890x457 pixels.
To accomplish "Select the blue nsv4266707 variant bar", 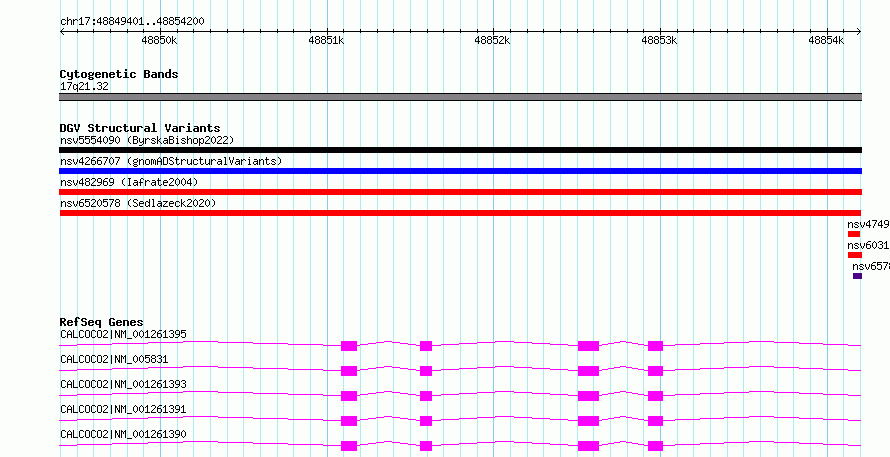I will pyautogui.click(x=460, y=171).
